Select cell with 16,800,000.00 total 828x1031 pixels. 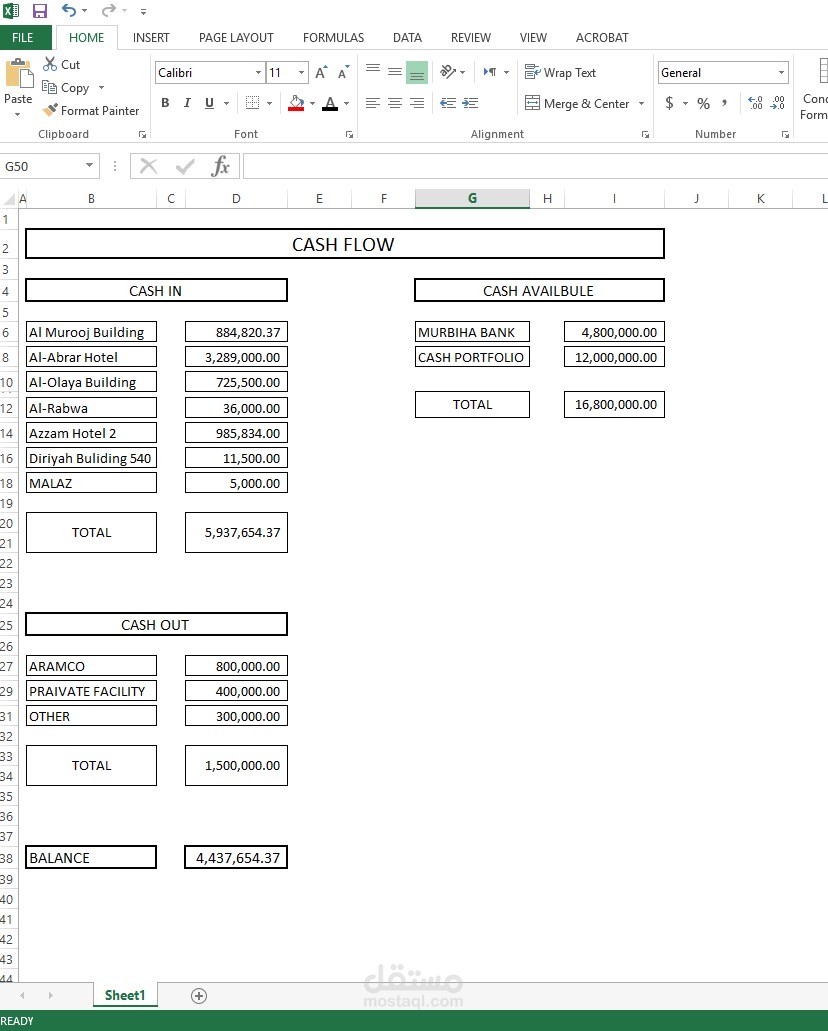(x=614, y=404)
